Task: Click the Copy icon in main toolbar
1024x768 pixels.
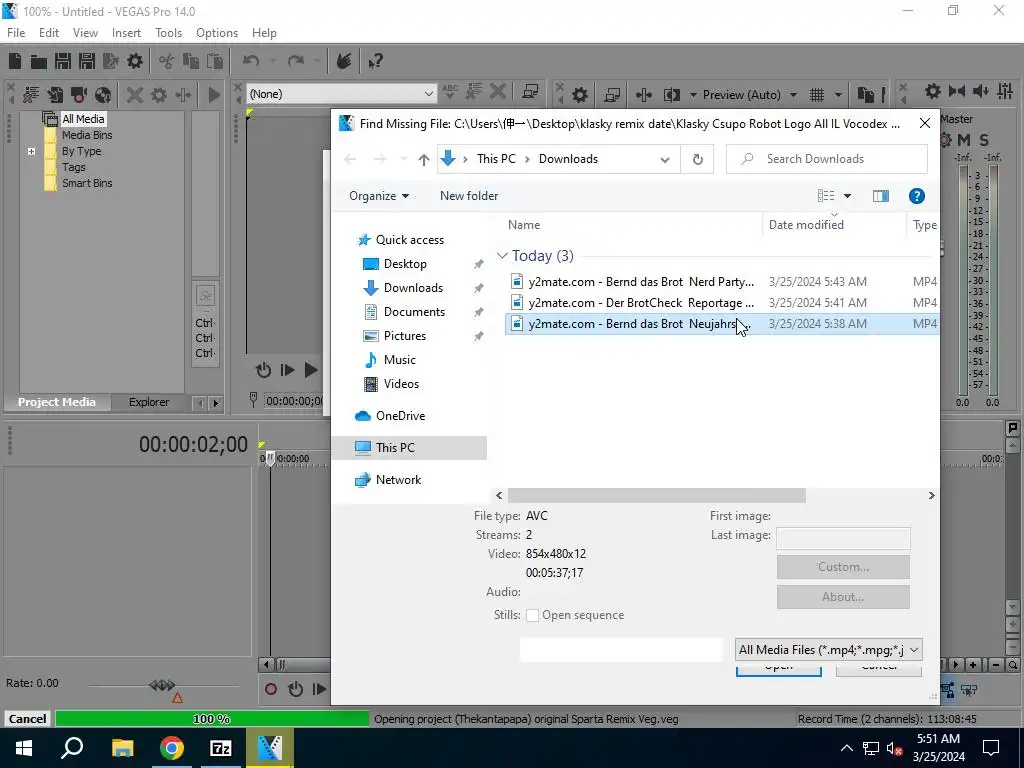Action: coord(191,61)
